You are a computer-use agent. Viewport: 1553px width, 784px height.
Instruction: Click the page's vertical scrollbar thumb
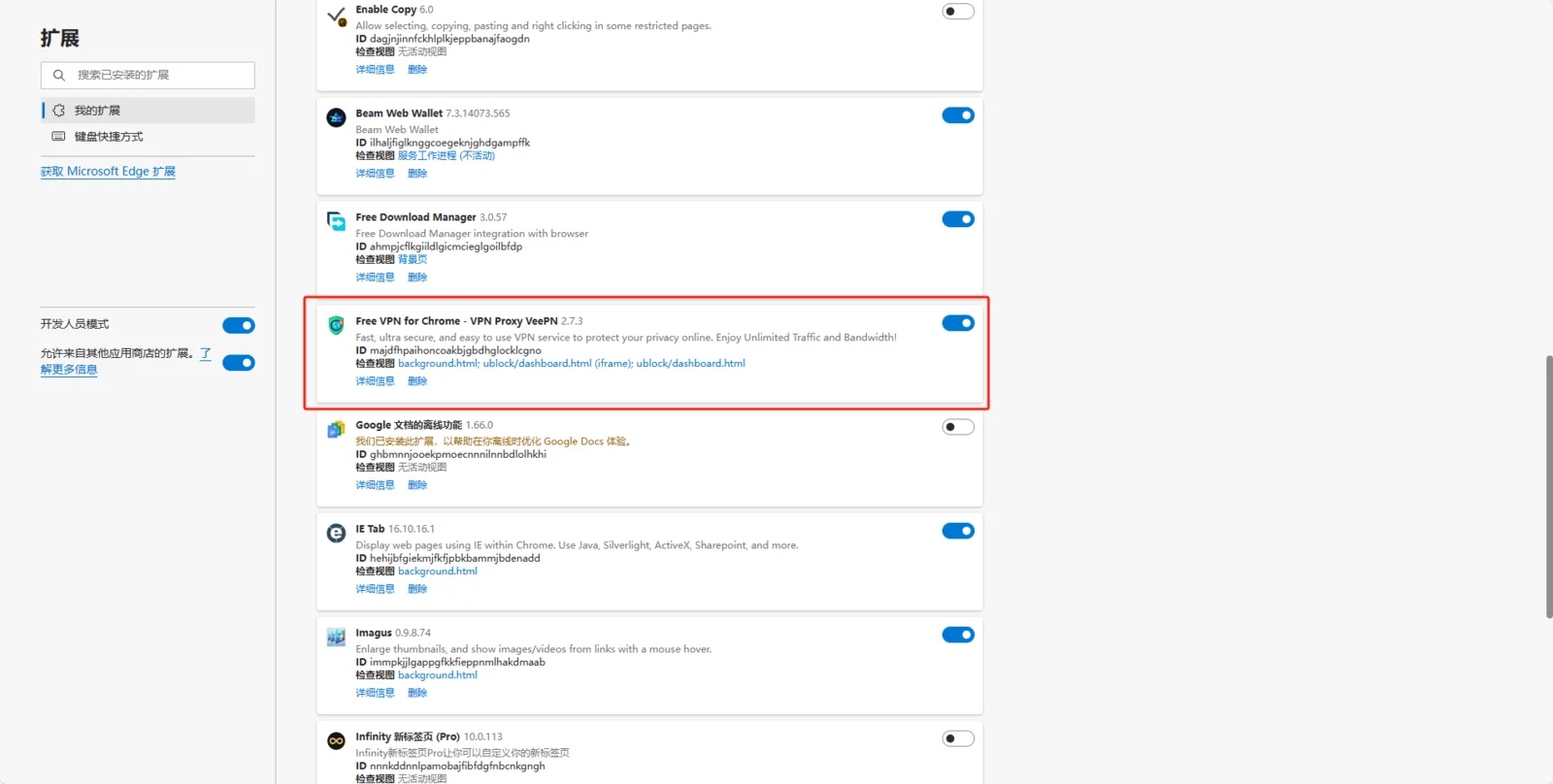click(1549, 487)
